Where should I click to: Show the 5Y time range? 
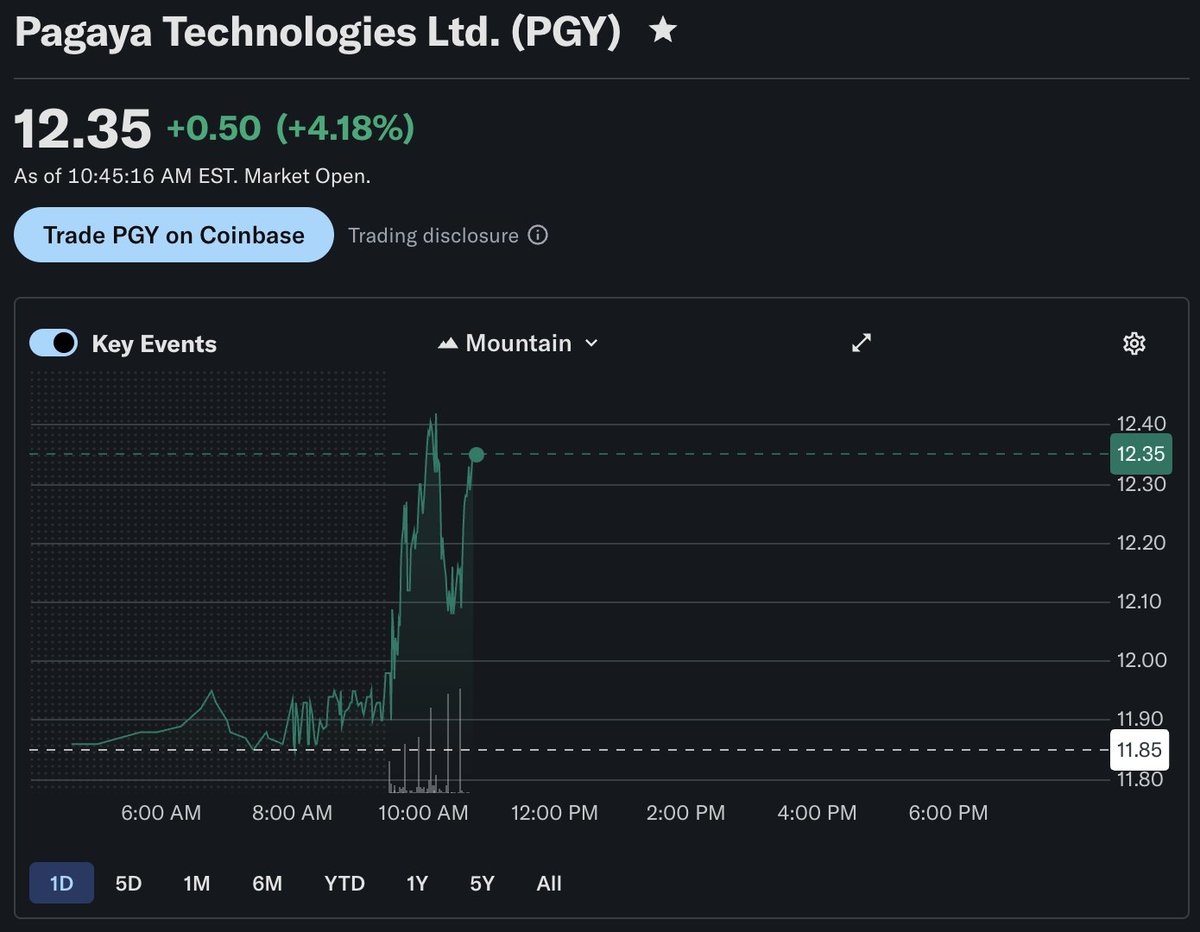(x=482, y=883)
